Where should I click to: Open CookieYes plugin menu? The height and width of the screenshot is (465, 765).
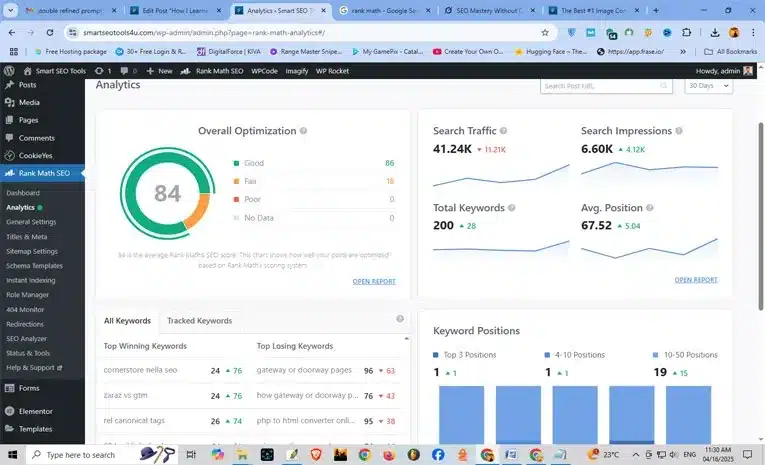(x=35, y=156)
